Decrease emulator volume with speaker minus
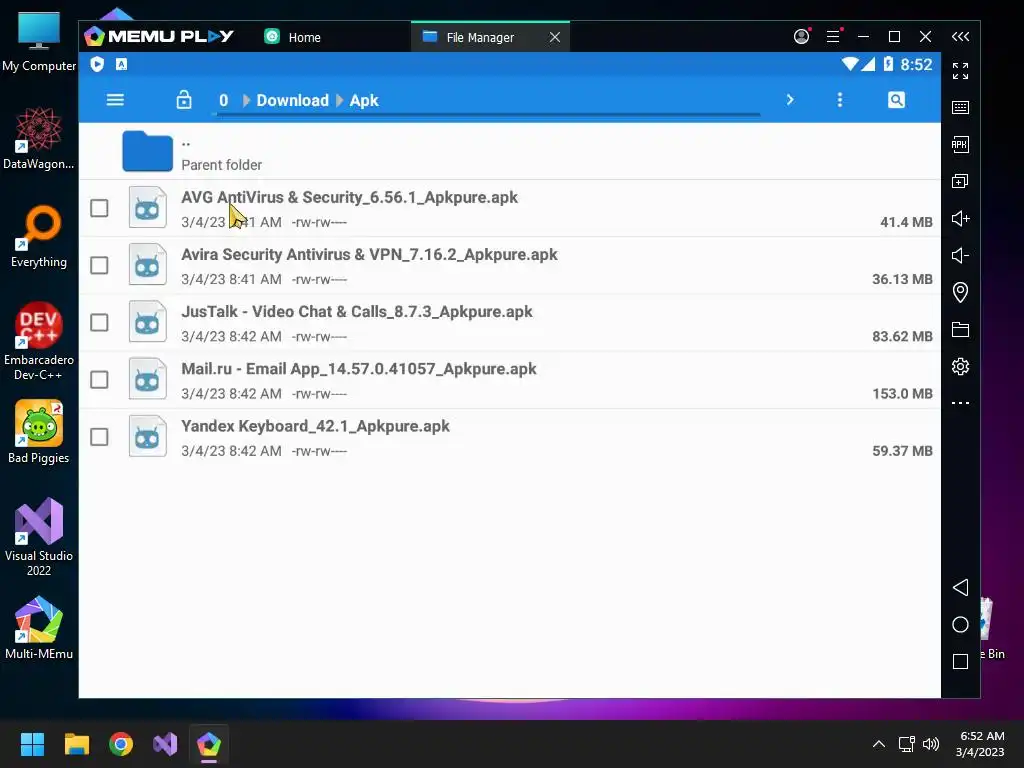The width and height of the screenshot is (1024, 768). [x=960, y=255]
